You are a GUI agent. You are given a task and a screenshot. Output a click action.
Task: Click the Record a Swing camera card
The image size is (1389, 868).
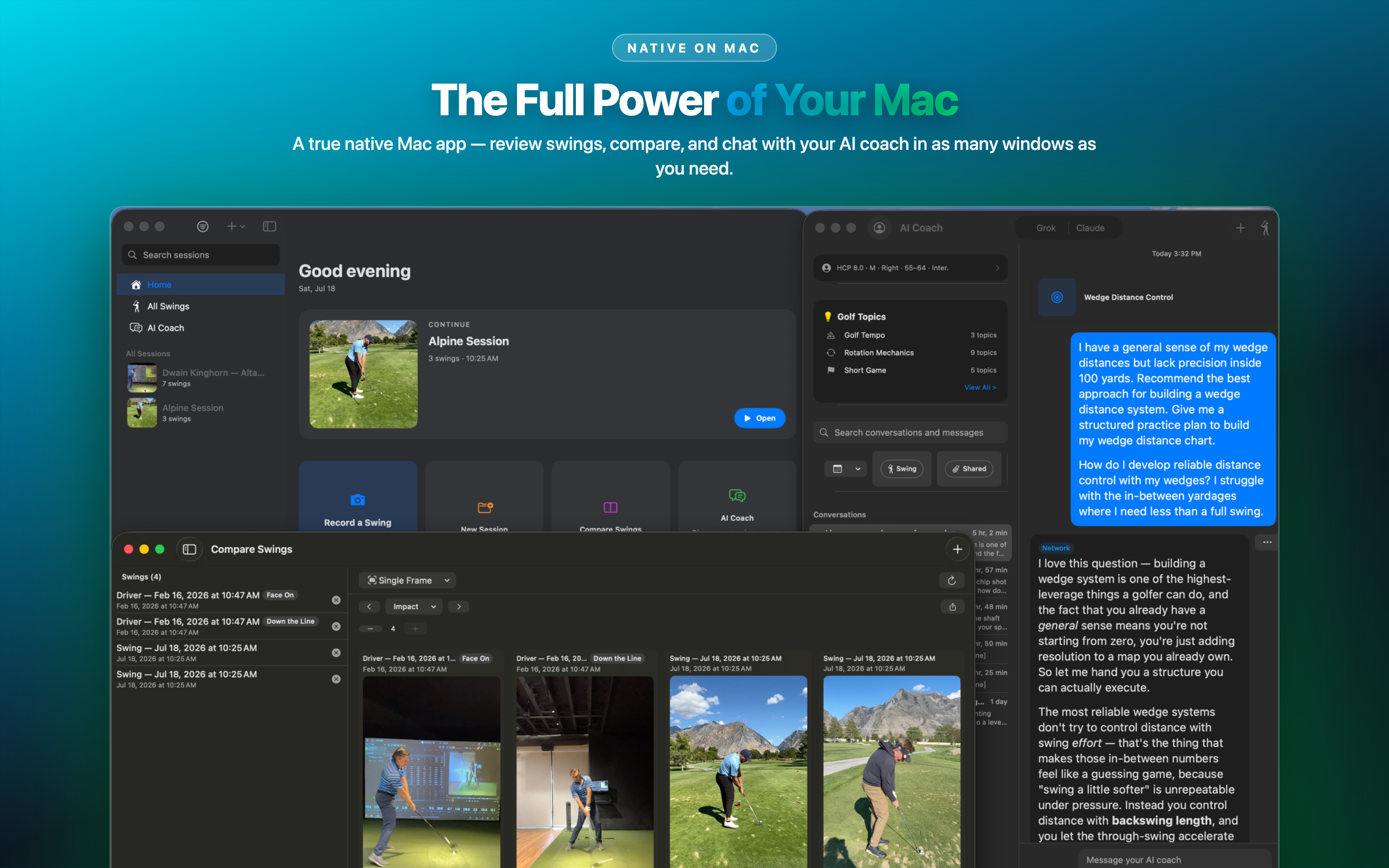[357, 497]
